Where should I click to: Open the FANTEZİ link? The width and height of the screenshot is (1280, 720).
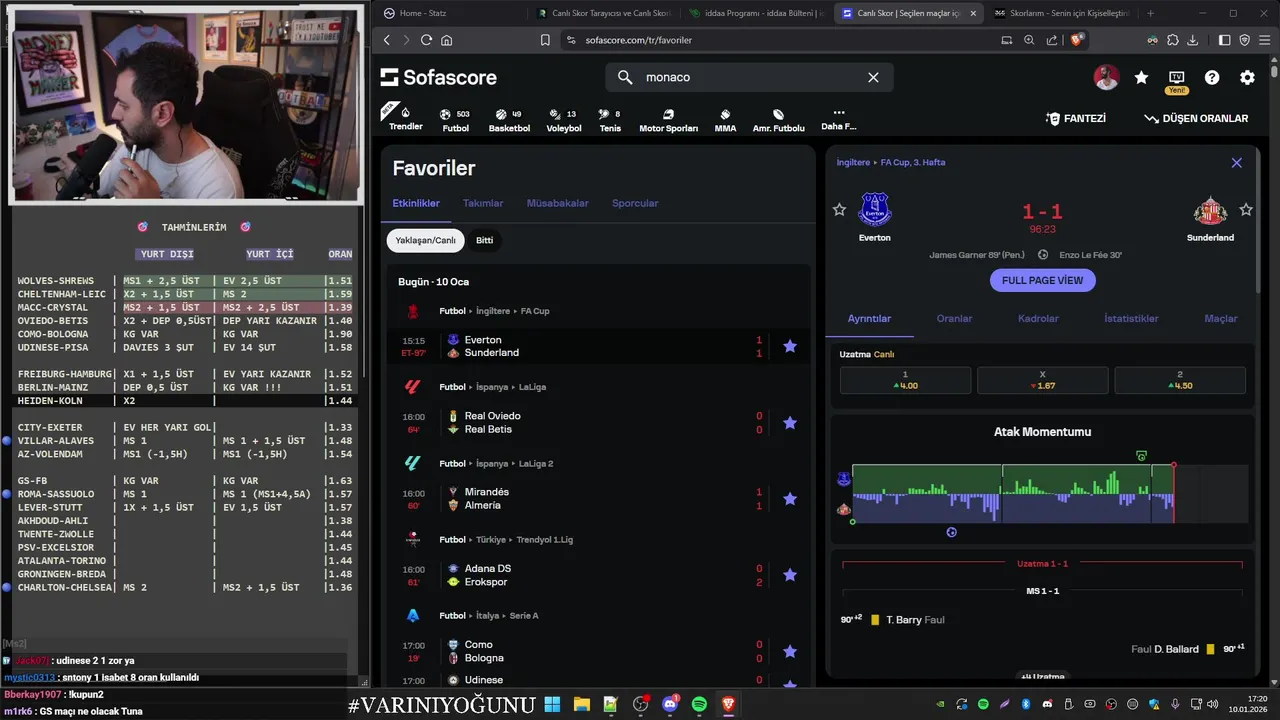point(1075,118)
